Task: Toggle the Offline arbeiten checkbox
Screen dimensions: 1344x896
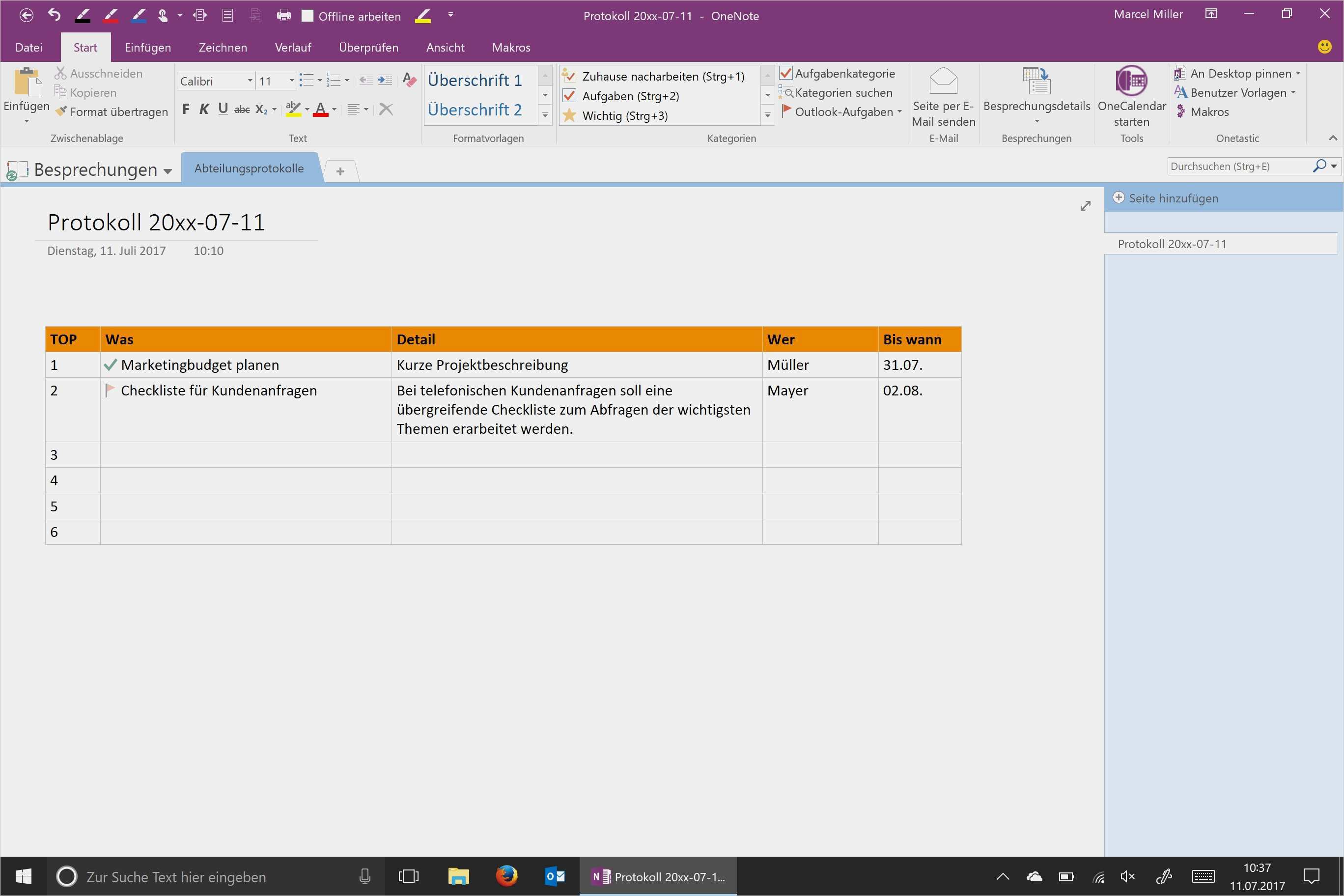Action: [308, 15]
